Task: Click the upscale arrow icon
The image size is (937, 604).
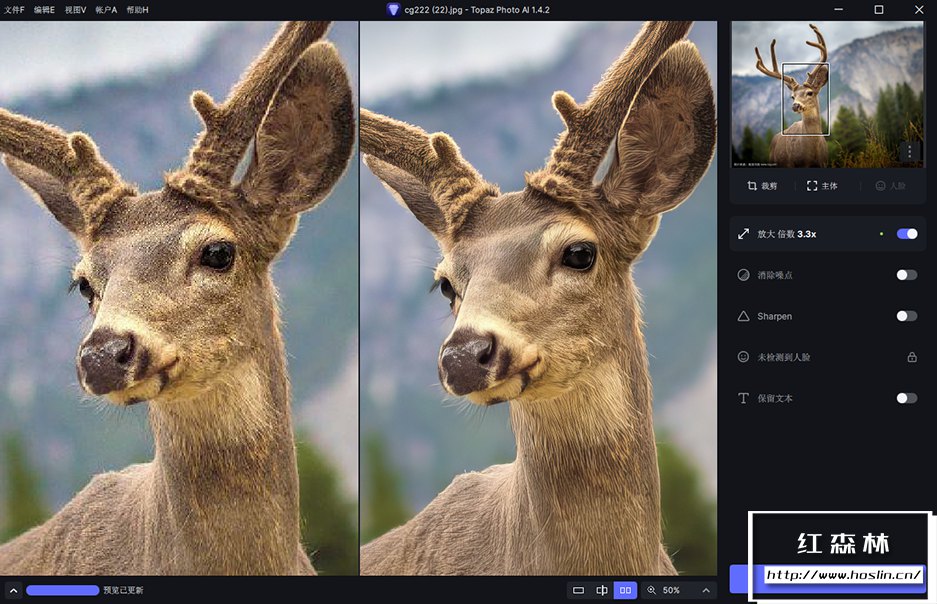Action: pos(743,234)
